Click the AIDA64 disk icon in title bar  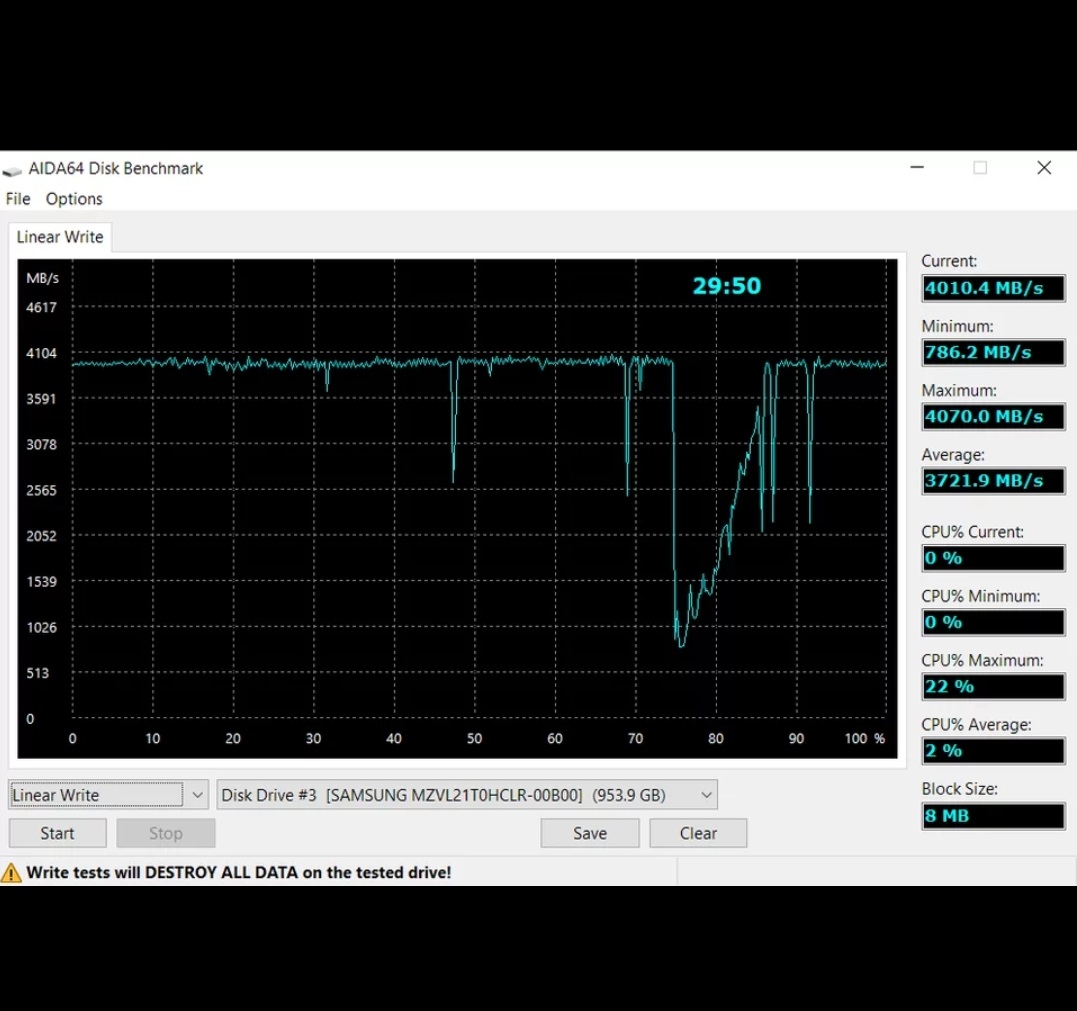12,170
